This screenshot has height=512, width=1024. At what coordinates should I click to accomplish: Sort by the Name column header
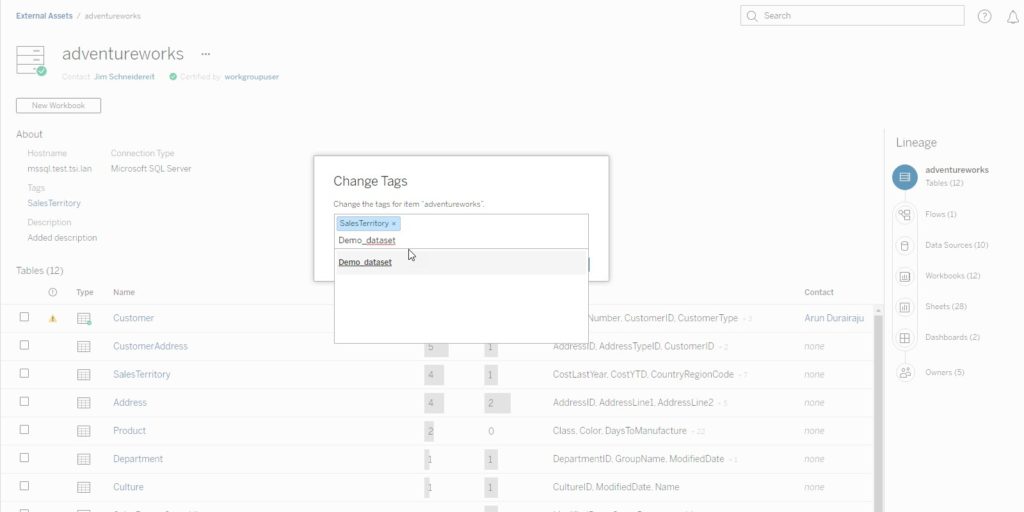point(123,293)
